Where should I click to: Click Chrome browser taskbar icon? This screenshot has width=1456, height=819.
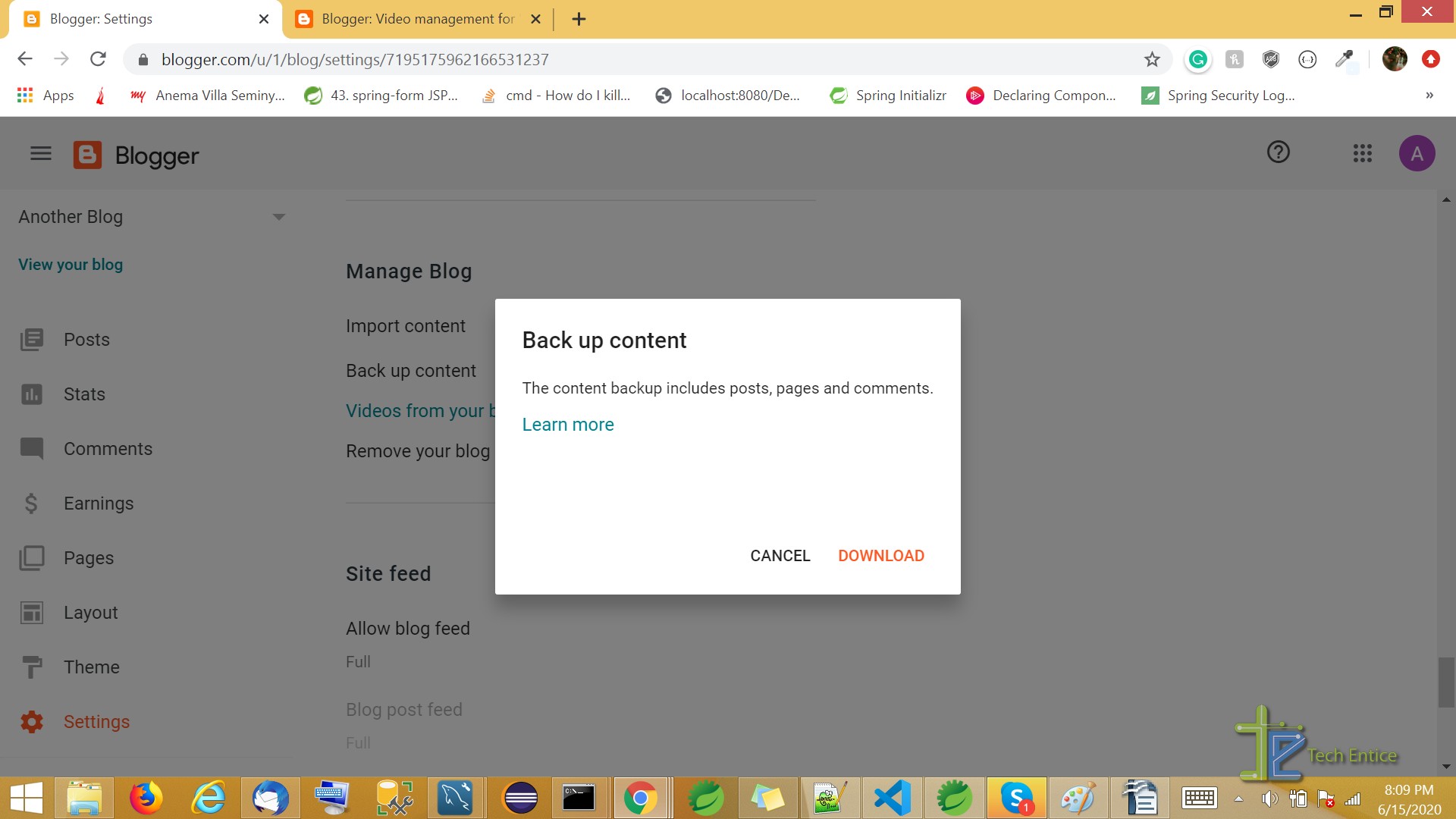pyautogui.click(x=641, y=797)
